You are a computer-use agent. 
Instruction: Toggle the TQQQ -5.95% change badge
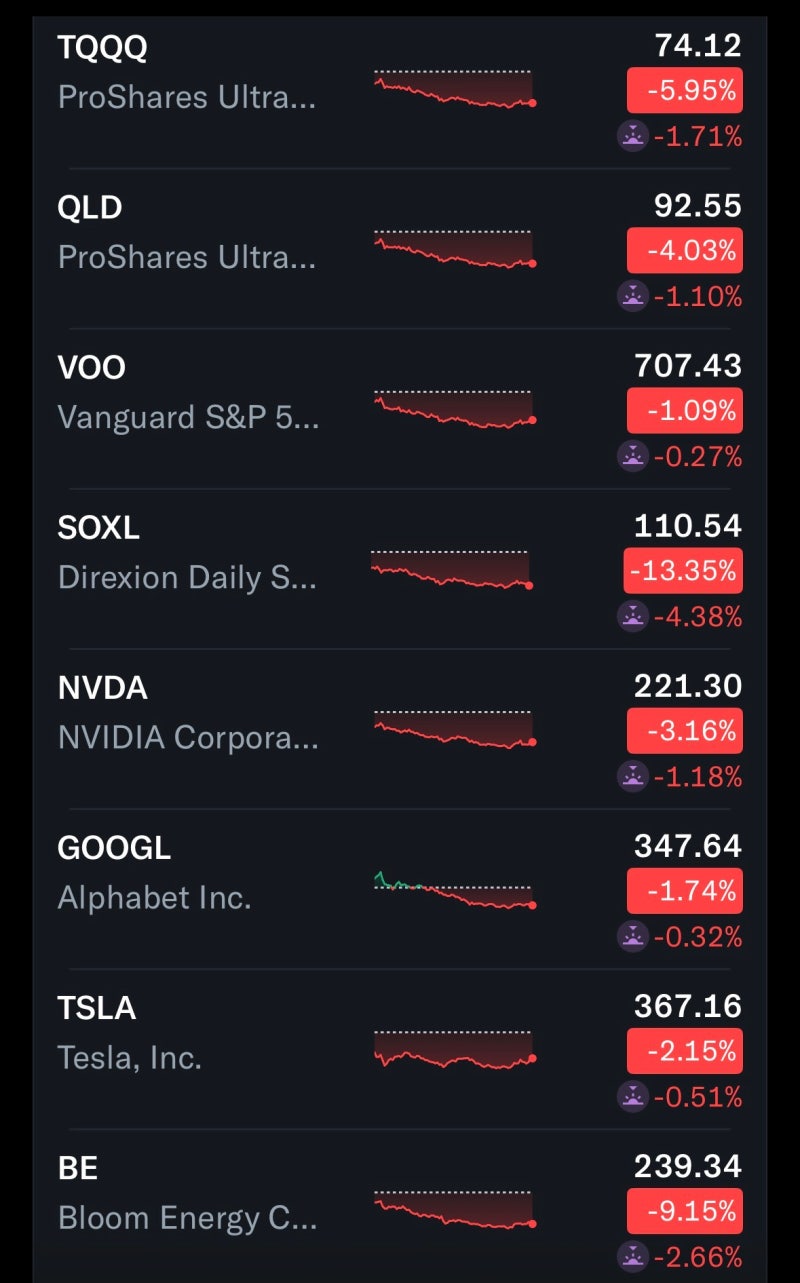(685, 91)
